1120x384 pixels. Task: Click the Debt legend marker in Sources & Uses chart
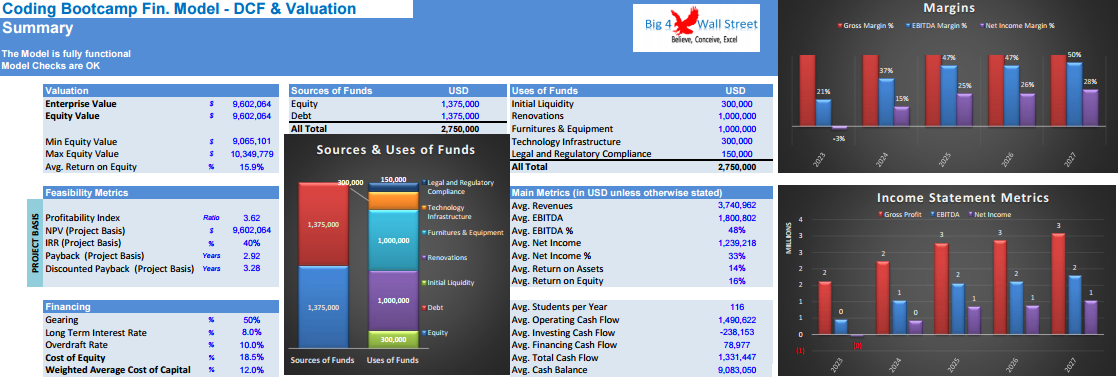(x=424, y=307)
